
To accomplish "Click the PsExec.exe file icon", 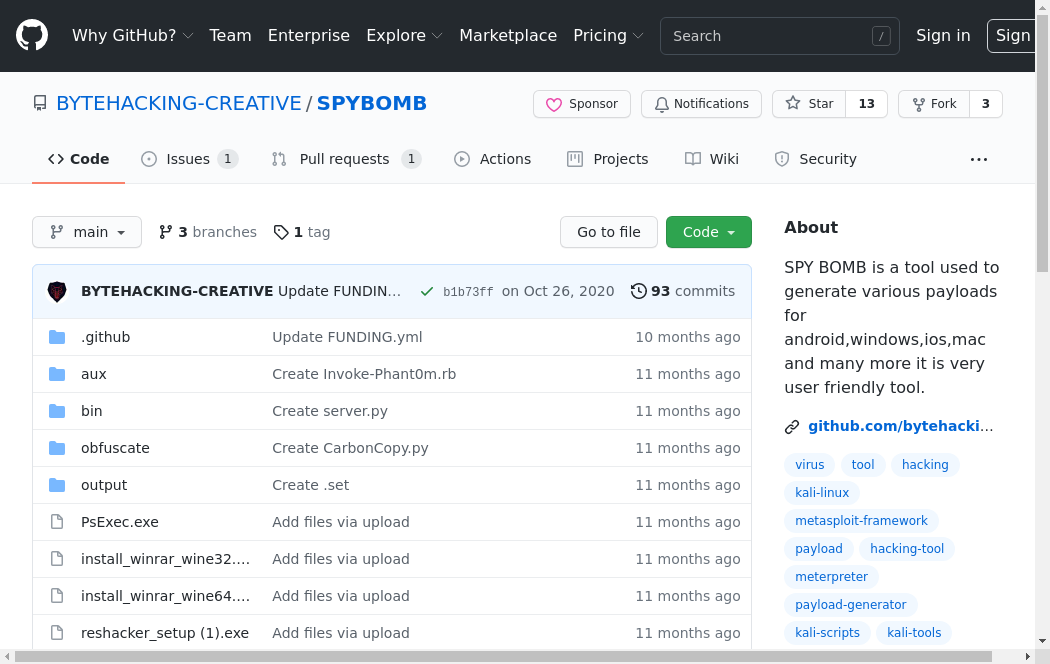I will (57, 522).
